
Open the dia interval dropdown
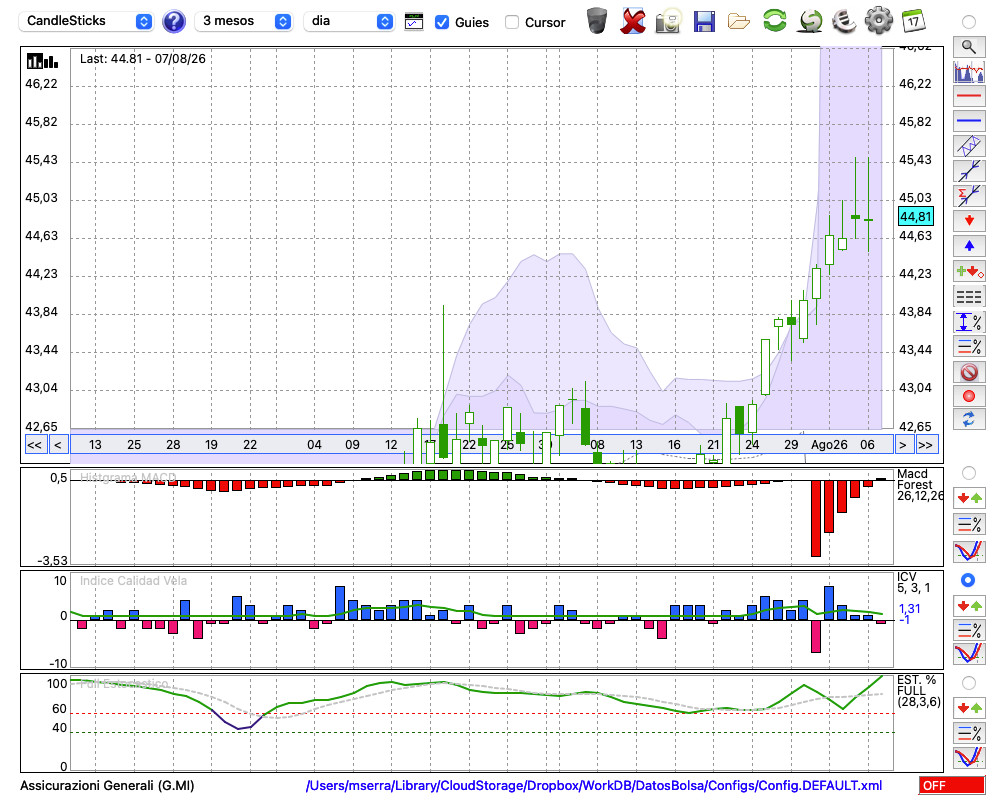pyautogui.click(x=348, y=21)
